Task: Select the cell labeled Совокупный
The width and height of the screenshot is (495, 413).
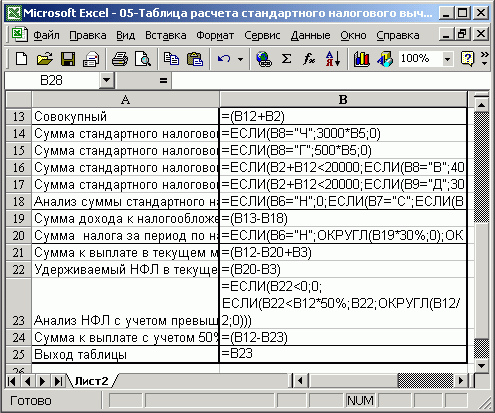Action: [x=125, y=116]
